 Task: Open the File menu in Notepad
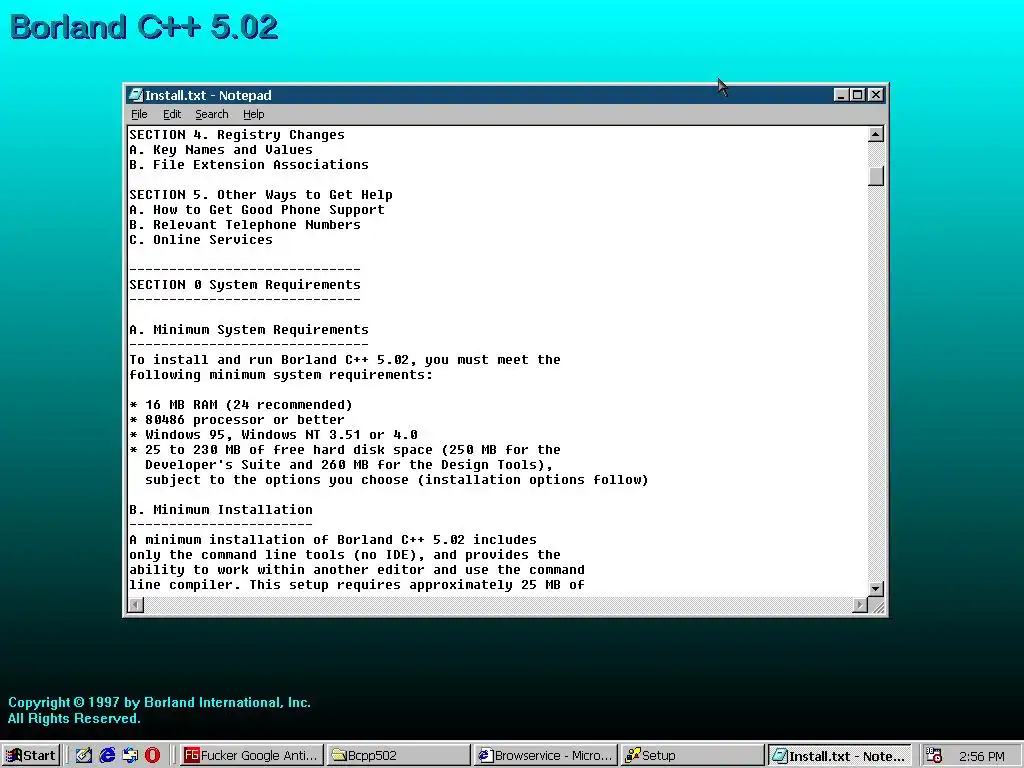point(139,114)
